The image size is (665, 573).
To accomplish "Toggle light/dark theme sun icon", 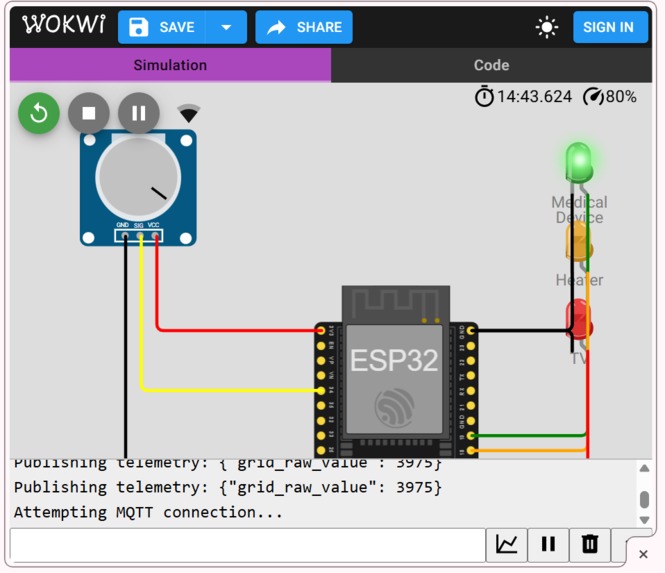I will point(547,27).
